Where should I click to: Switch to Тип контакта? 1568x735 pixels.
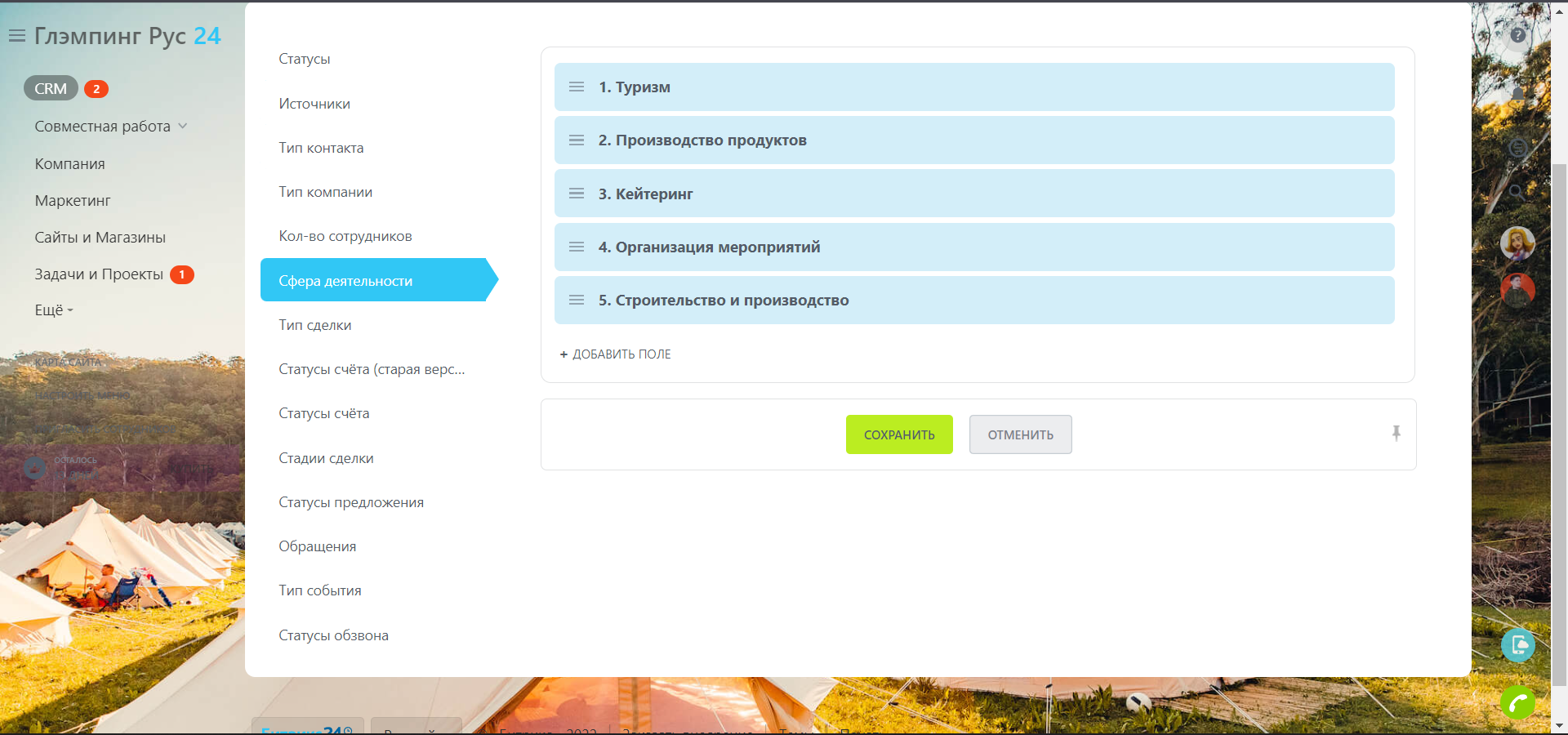click(321, 148)
